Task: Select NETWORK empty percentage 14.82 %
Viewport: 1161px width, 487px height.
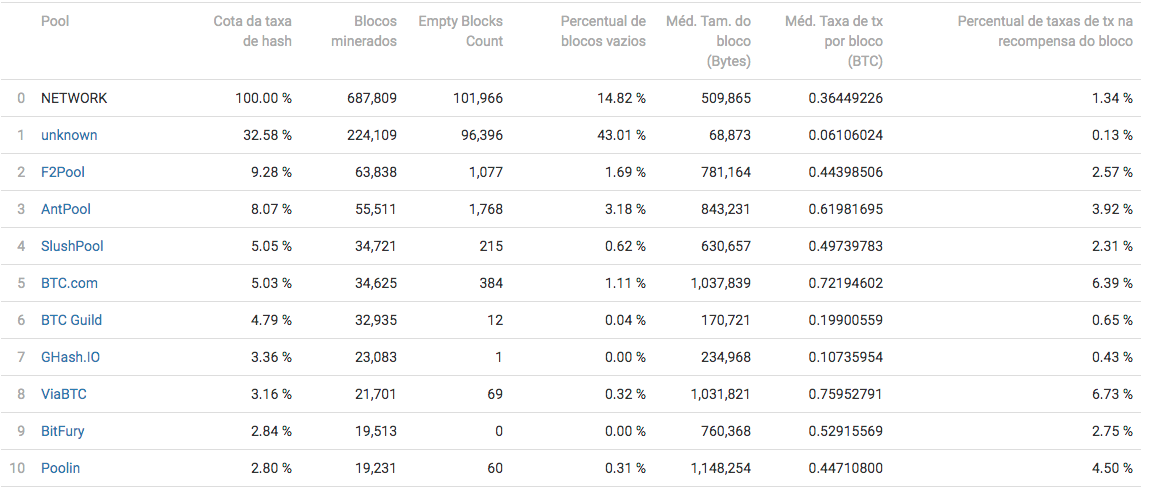Action: [623, 98]
